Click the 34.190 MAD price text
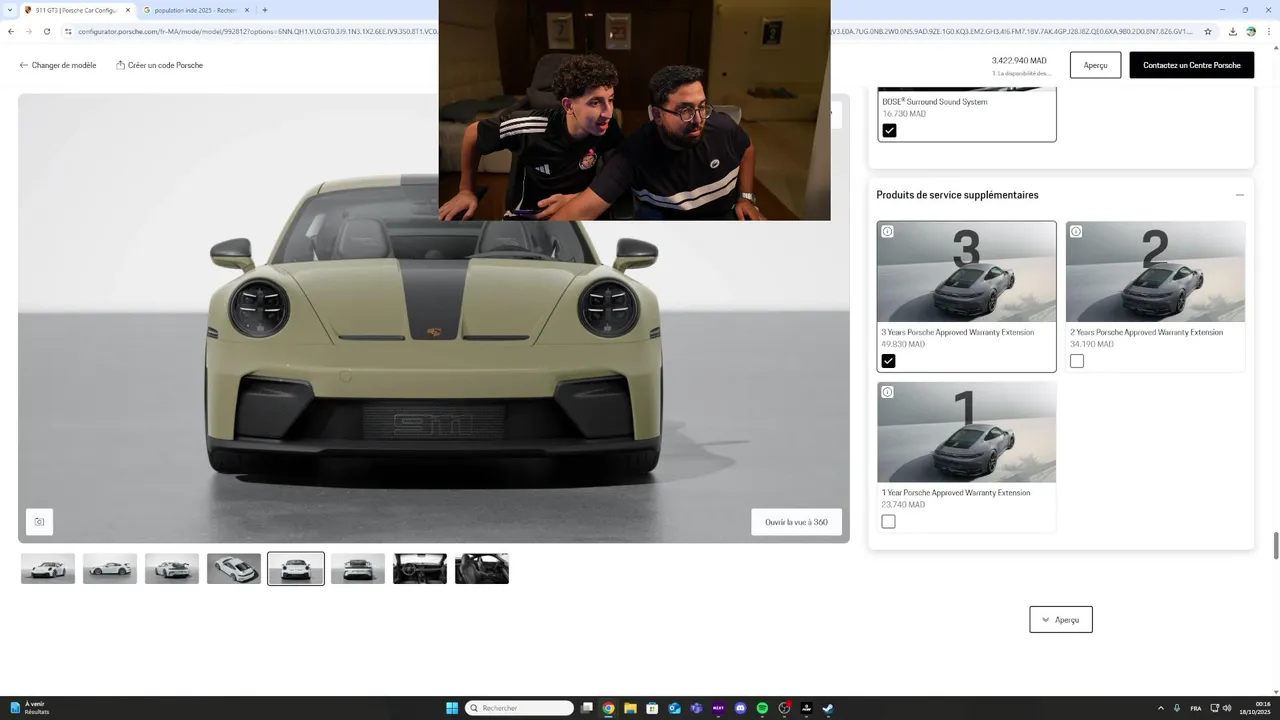This screenshot has width=1280, height=720. click(1092, 344)
